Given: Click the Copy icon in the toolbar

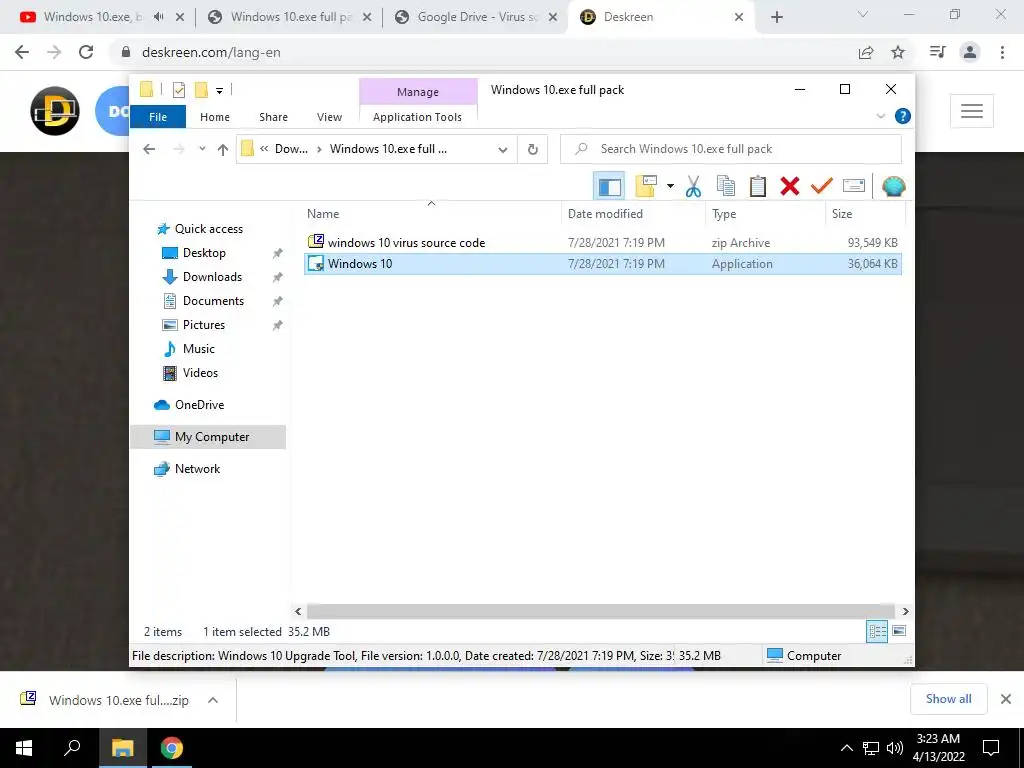Looking at the screenshot, I should click(x=726, y=186).
